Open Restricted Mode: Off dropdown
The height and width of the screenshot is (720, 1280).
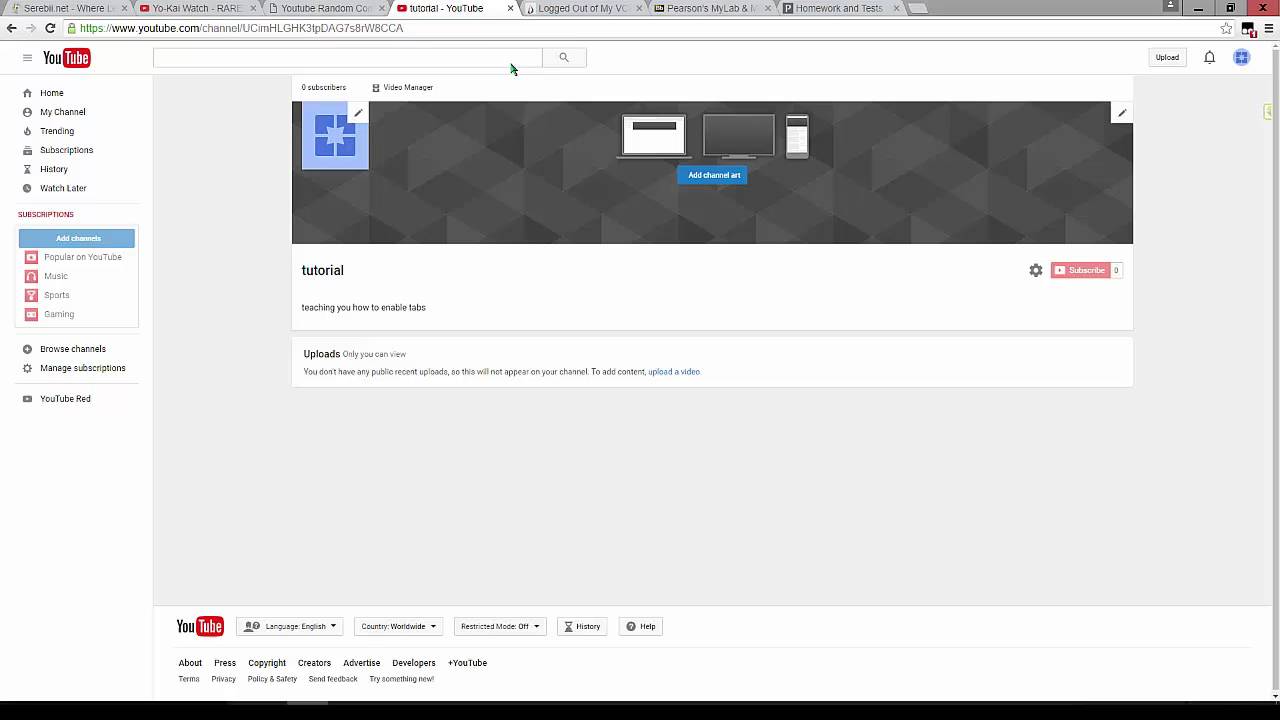tap(500, 626)
